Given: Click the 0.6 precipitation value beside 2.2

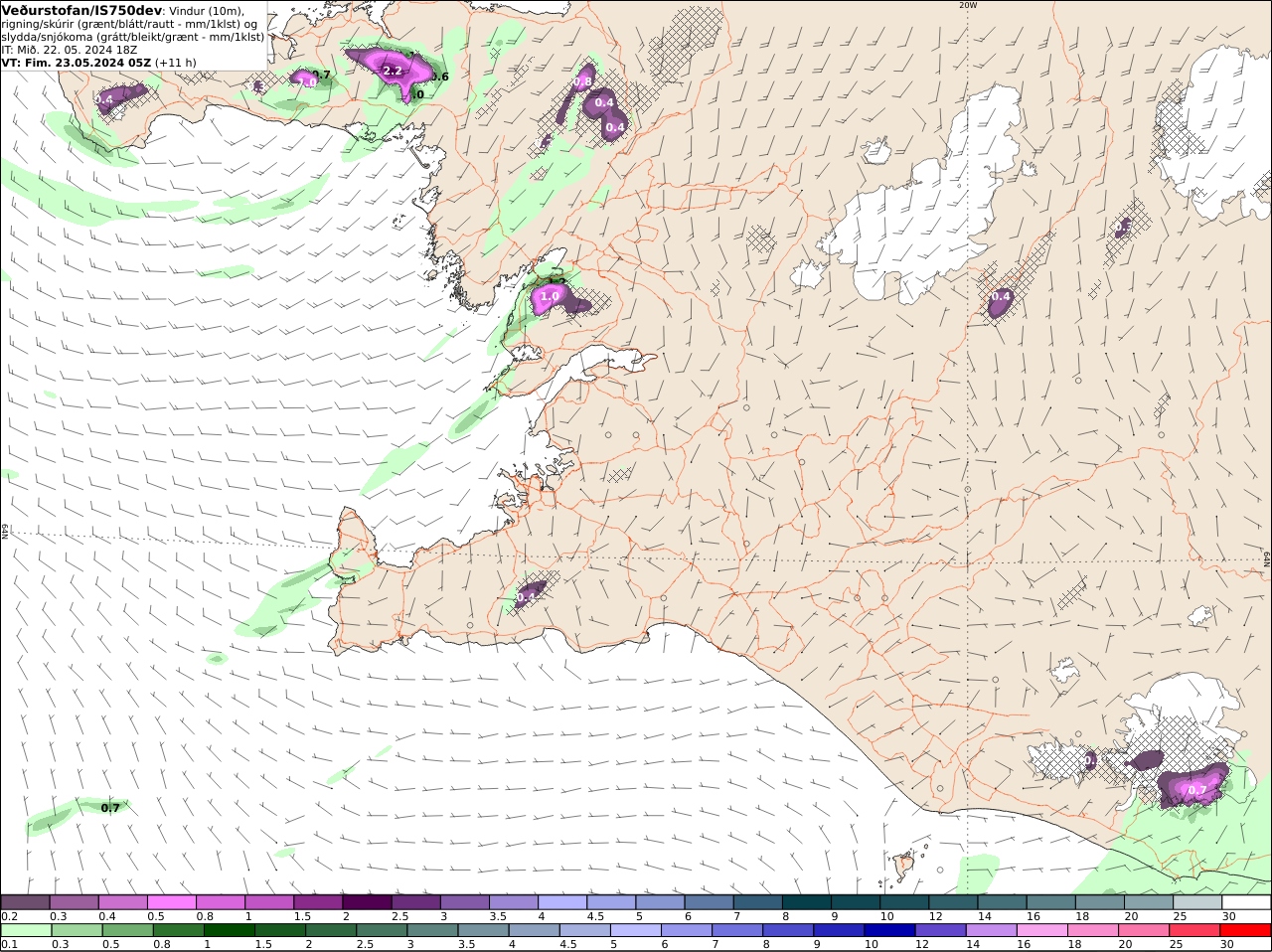Looking at the screenshot, I should pos(439,77).
